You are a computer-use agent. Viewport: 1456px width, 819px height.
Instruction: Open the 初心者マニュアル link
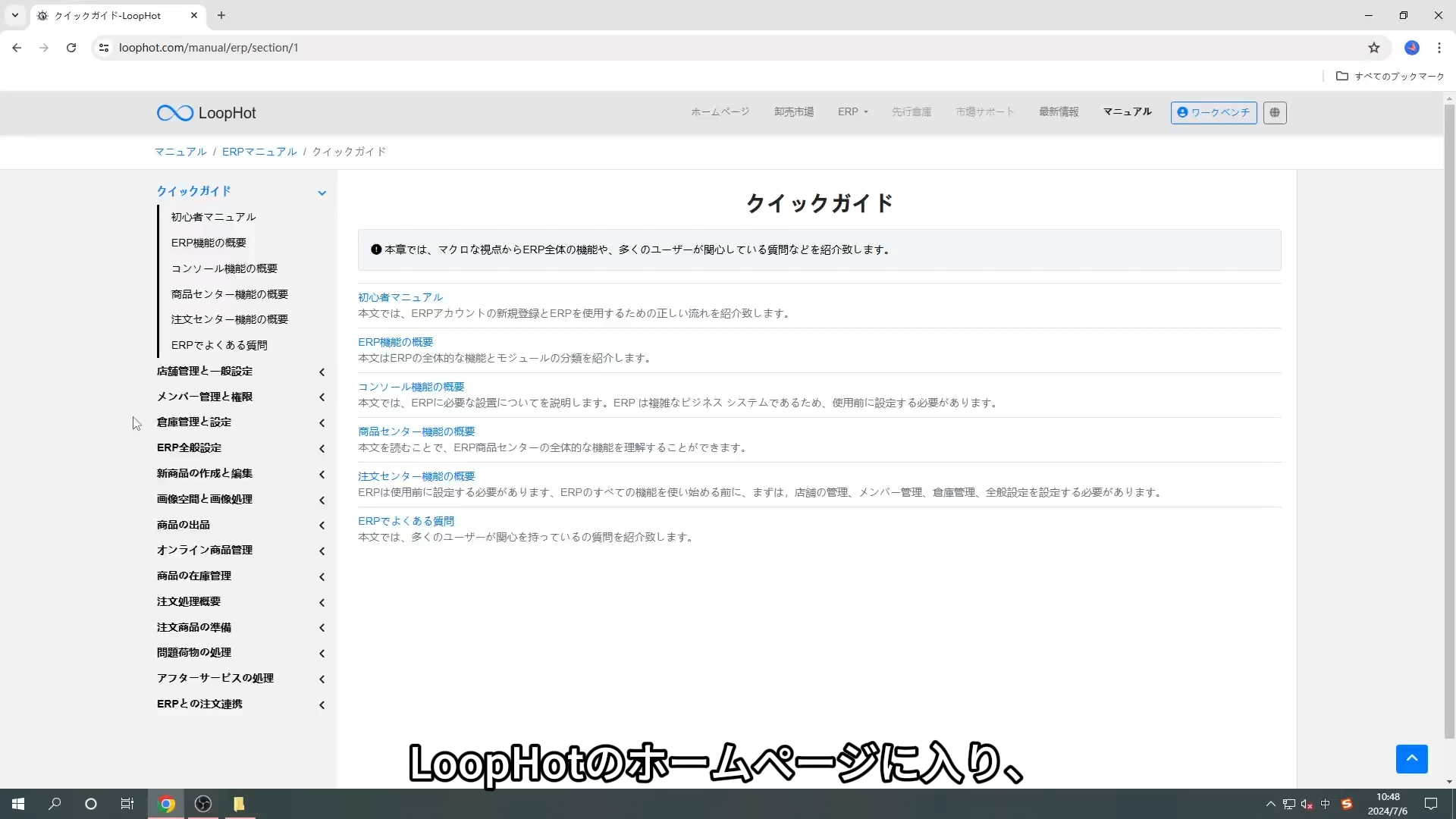[x=400, y=297]
